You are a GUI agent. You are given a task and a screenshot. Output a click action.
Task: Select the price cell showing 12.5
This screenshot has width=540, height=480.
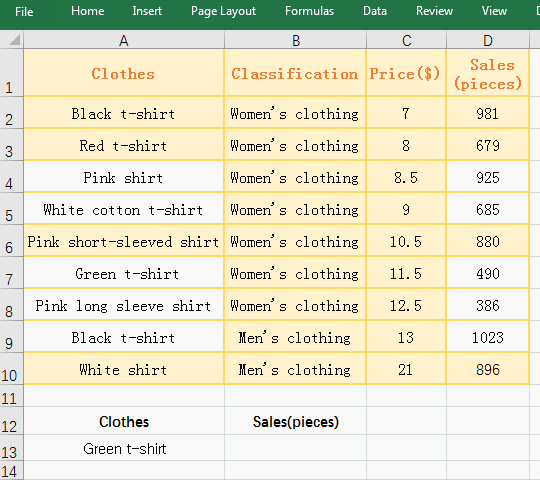click(406, 305)
